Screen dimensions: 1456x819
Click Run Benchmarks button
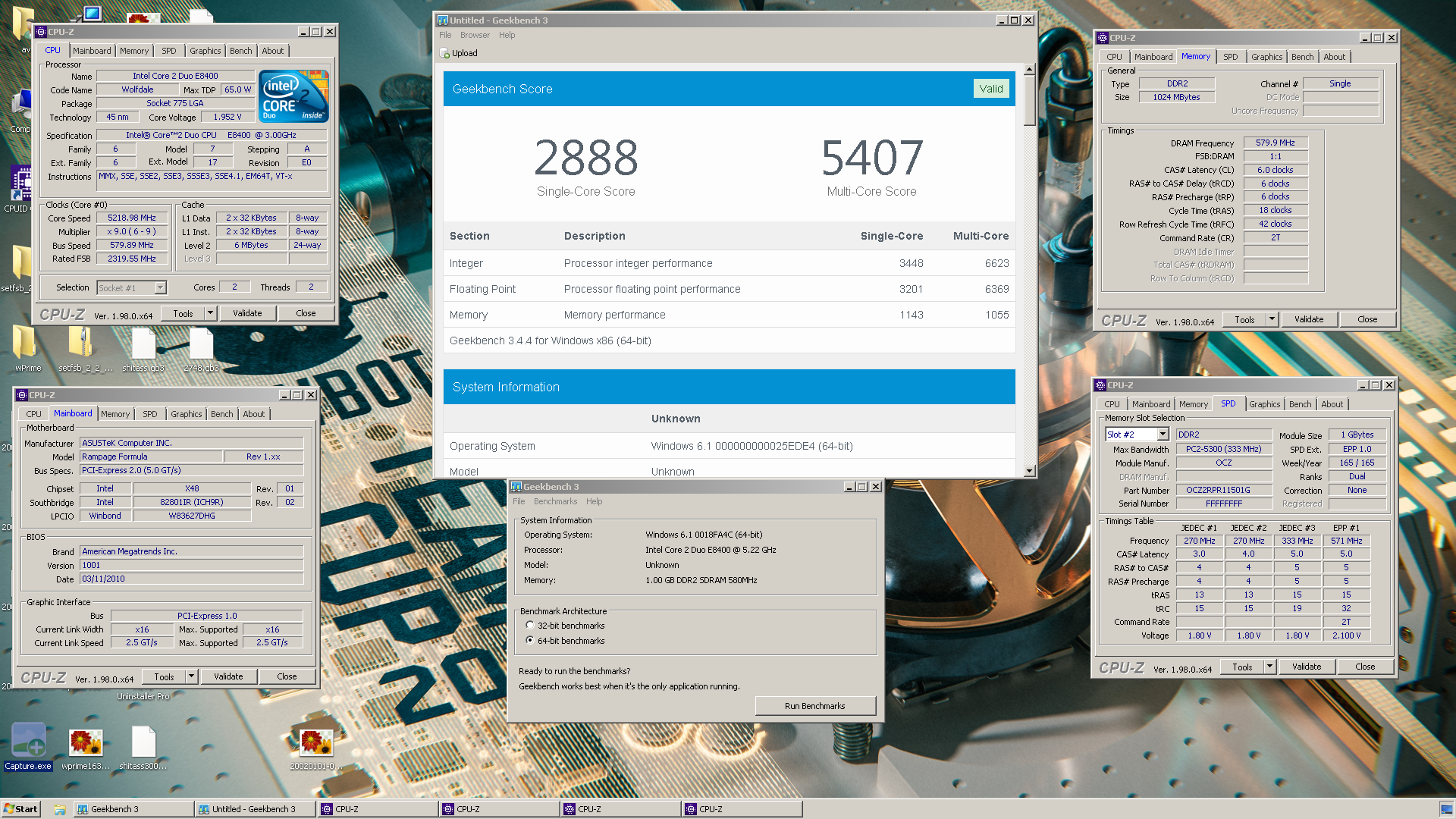coord(815,706)
